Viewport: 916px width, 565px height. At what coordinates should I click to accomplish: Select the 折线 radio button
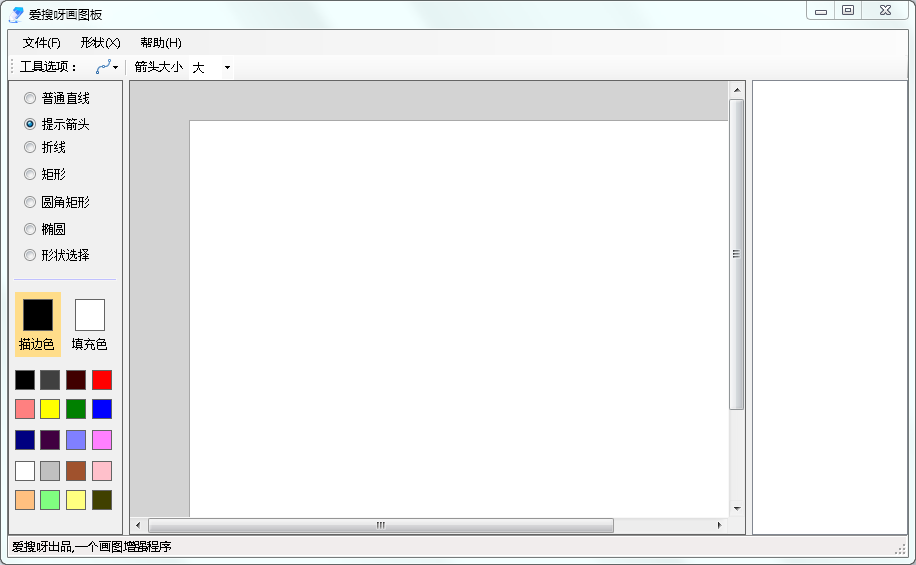tap(30, 147)
